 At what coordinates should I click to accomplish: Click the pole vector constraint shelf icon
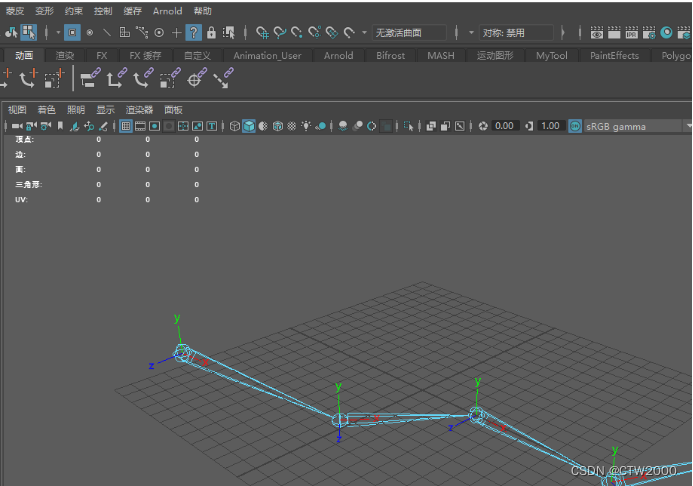[223, 79]
